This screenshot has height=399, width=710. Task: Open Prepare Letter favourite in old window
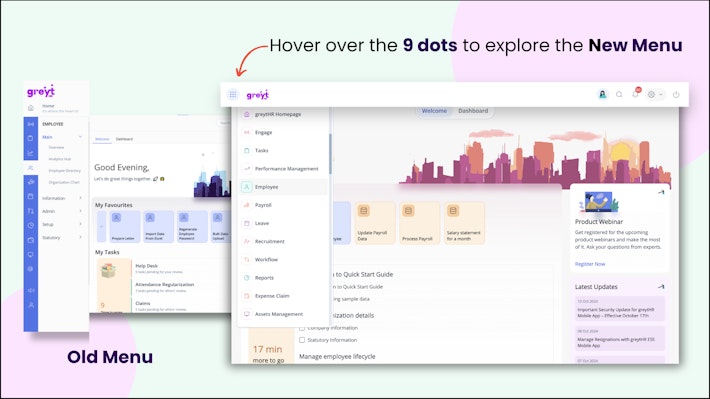coord(124,226)
